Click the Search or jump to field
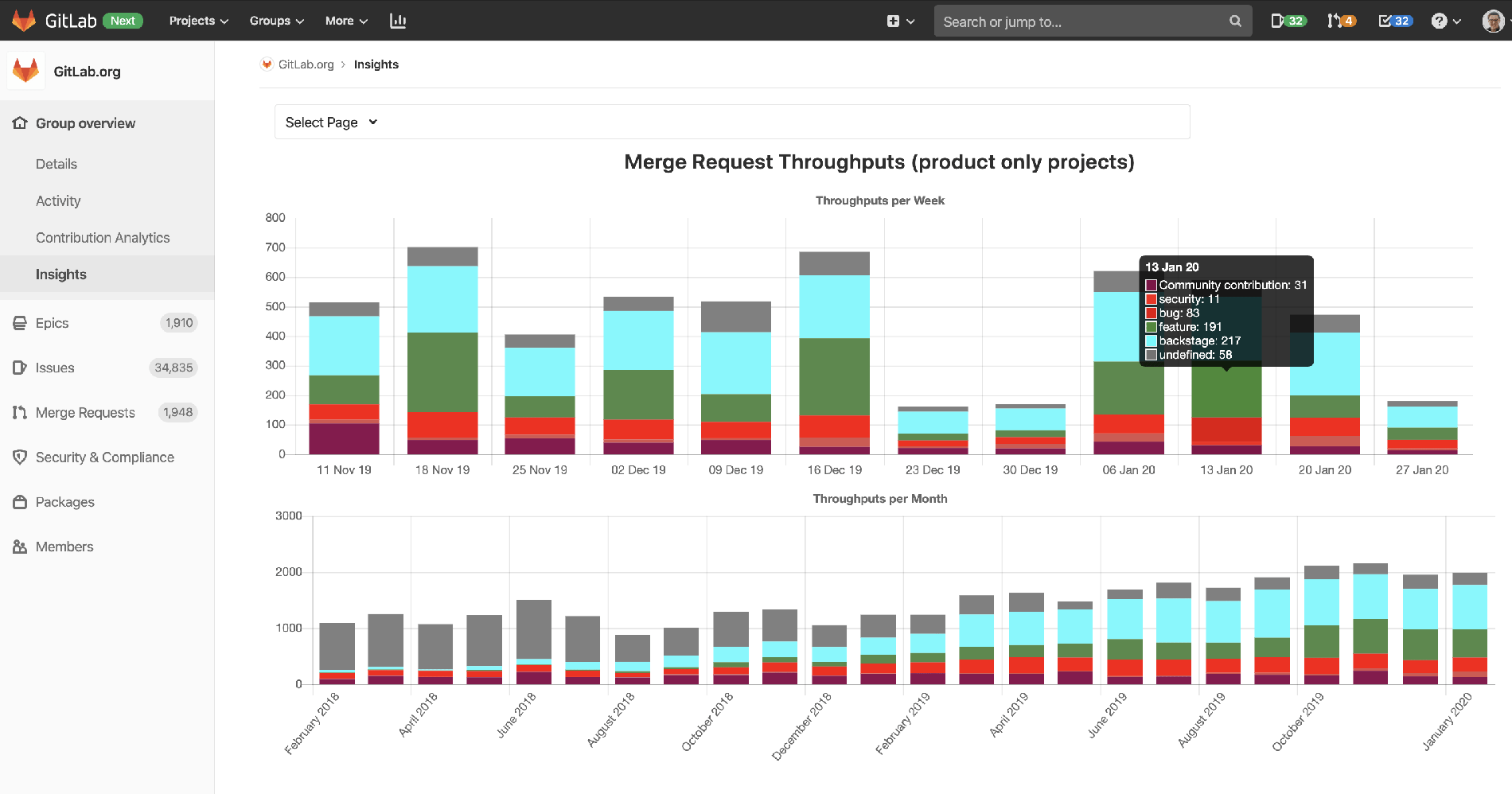The height and width of the screenshot is (794, 1512). (1092, 21)
